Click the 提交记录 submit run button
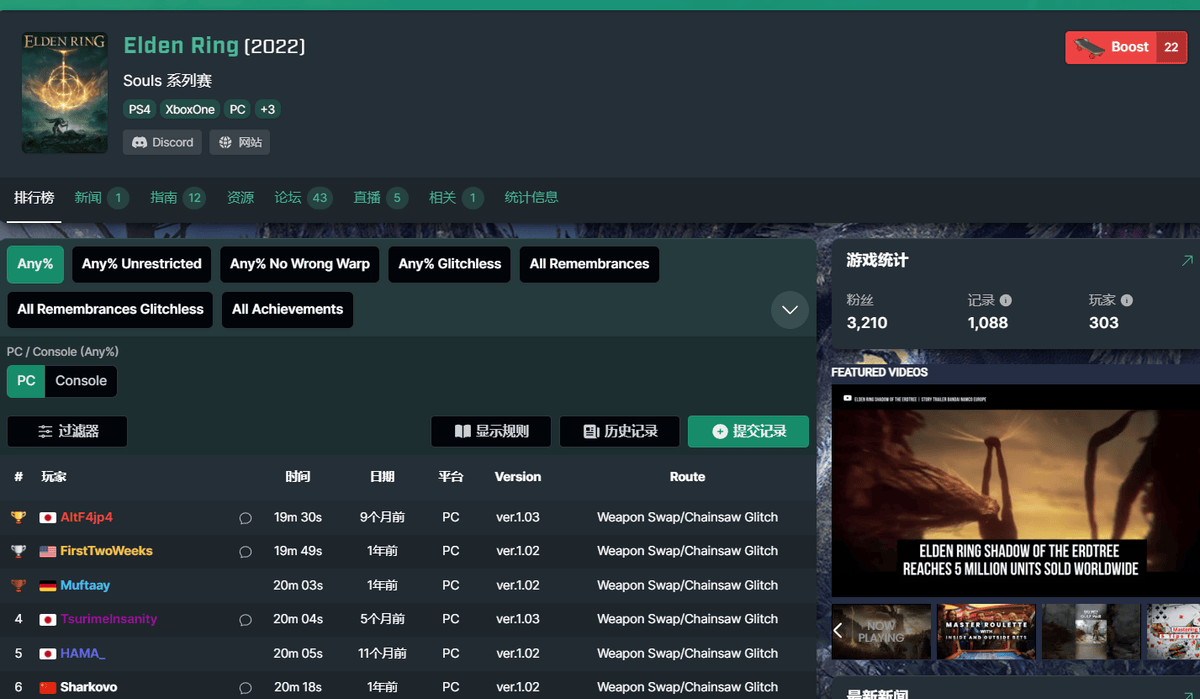The image size is (1200, 699). [x=748, y=431]
